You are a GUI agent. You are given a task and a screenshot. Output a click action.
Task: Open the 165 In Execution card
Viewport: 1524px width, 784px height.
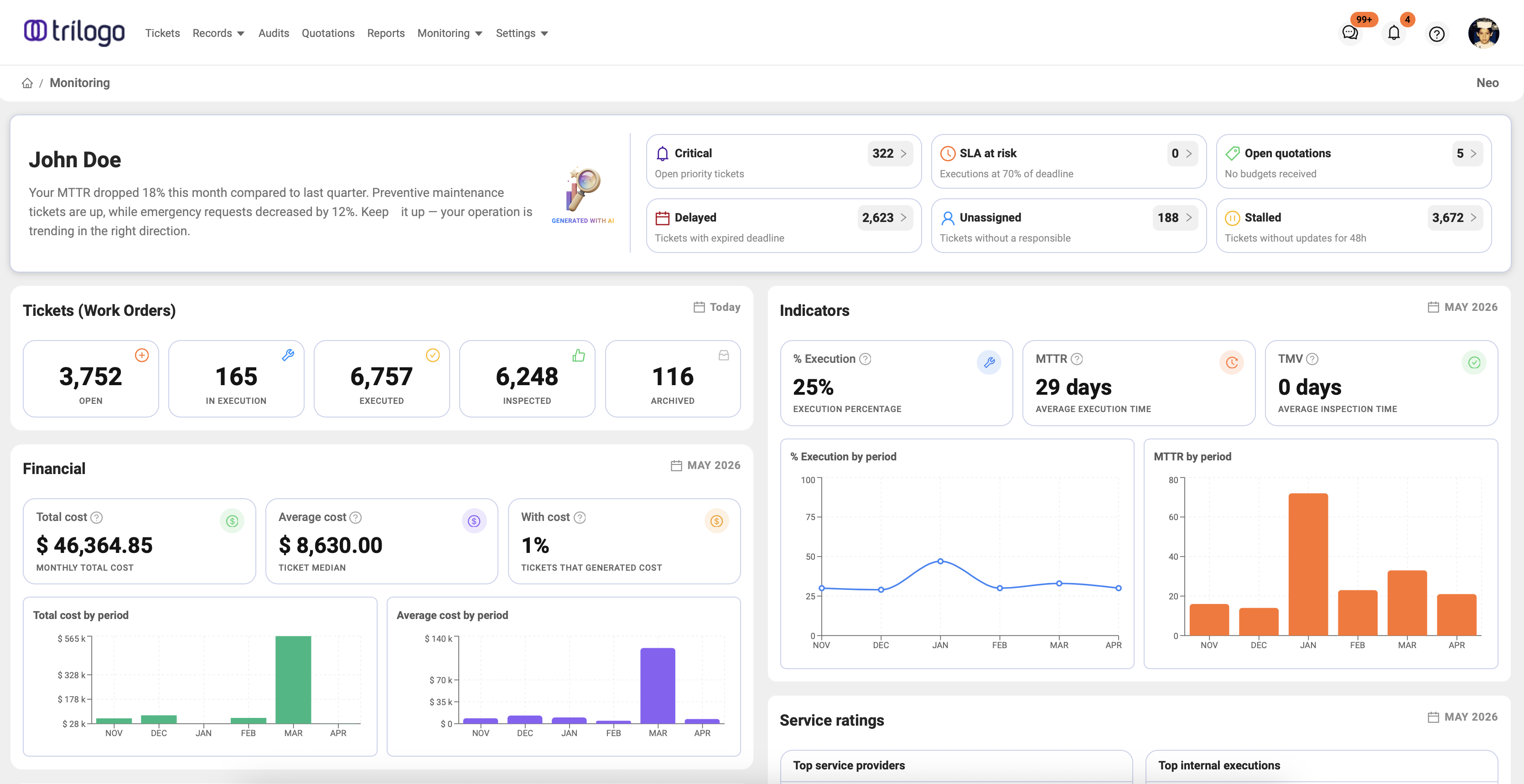[236, 378]
